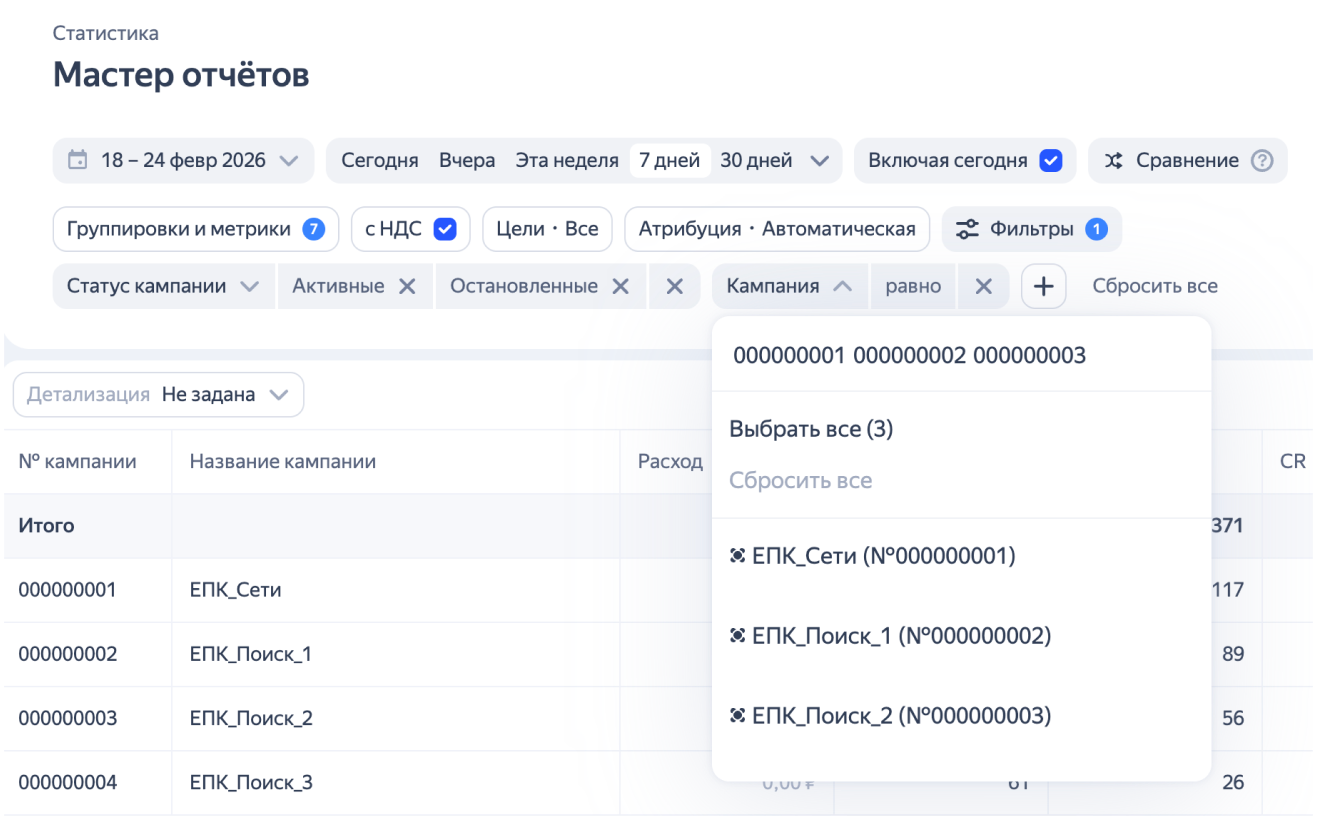1324x816 pixels.
Task: Click the icon next to ЕПК_Поиск_1 option
Action: click(x=738, y=636)
